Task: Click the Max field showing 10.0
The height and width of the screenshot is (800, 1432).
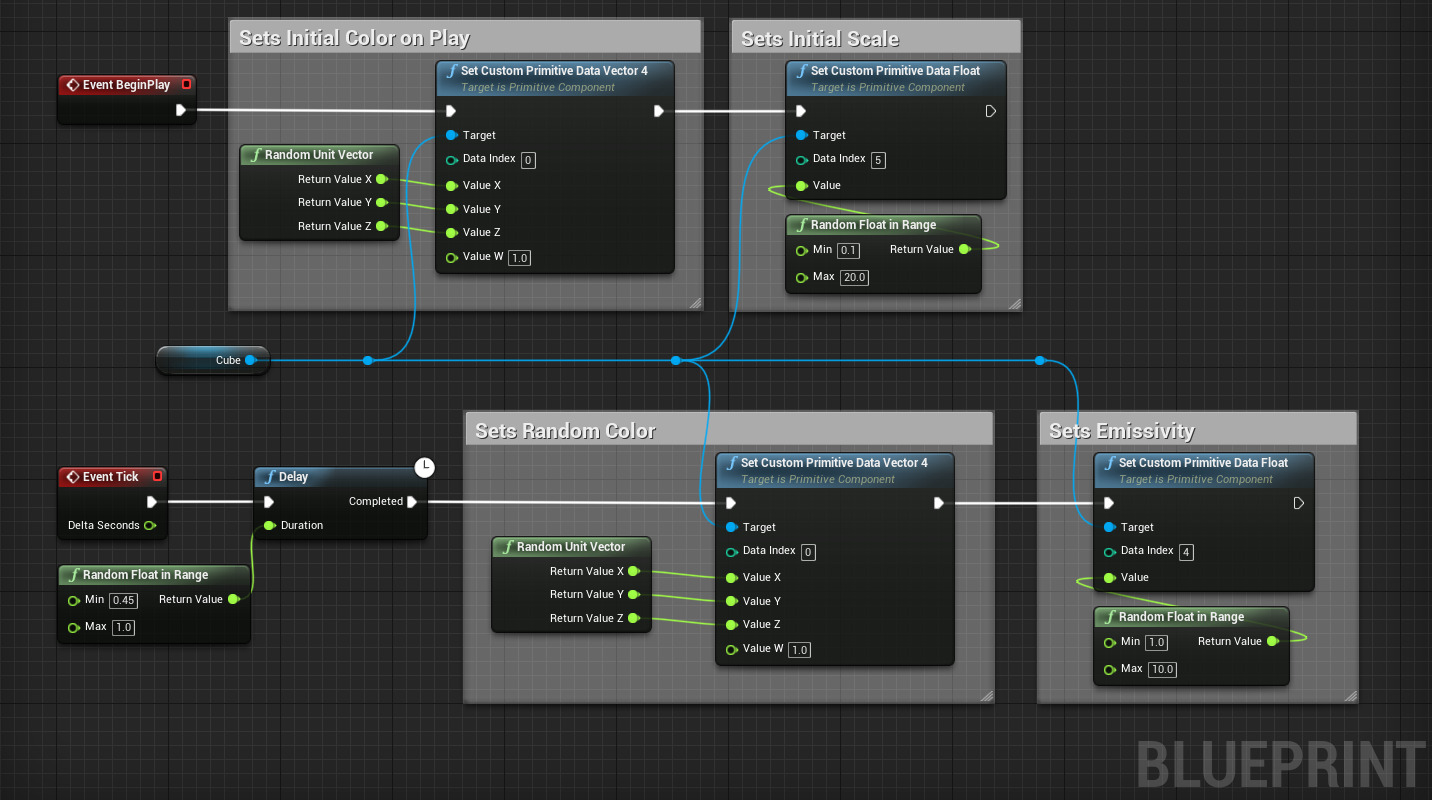Action: (1162, 669)
